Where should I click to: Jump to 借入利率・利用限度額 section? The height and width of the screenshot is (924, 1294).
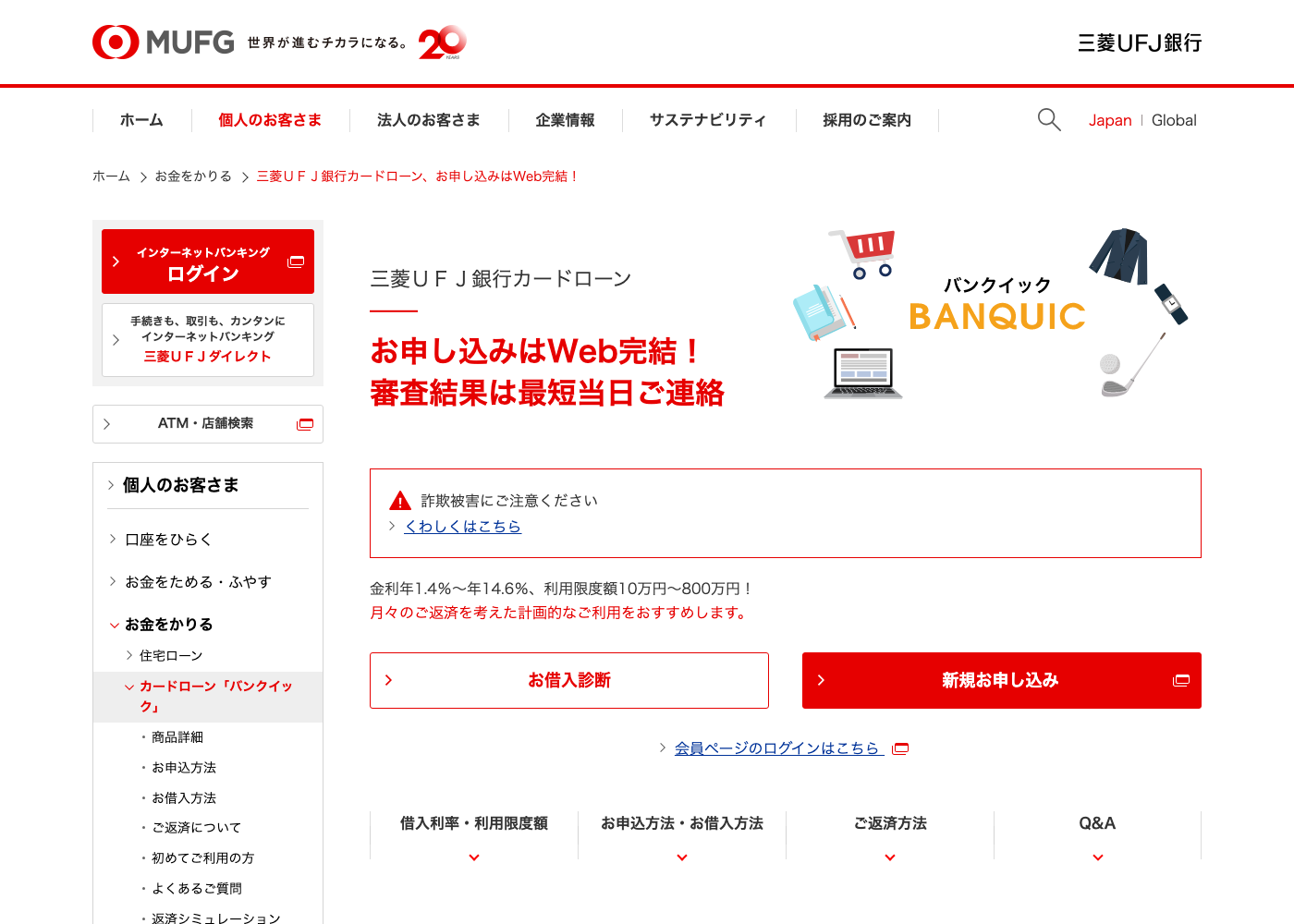click(474, 835)
